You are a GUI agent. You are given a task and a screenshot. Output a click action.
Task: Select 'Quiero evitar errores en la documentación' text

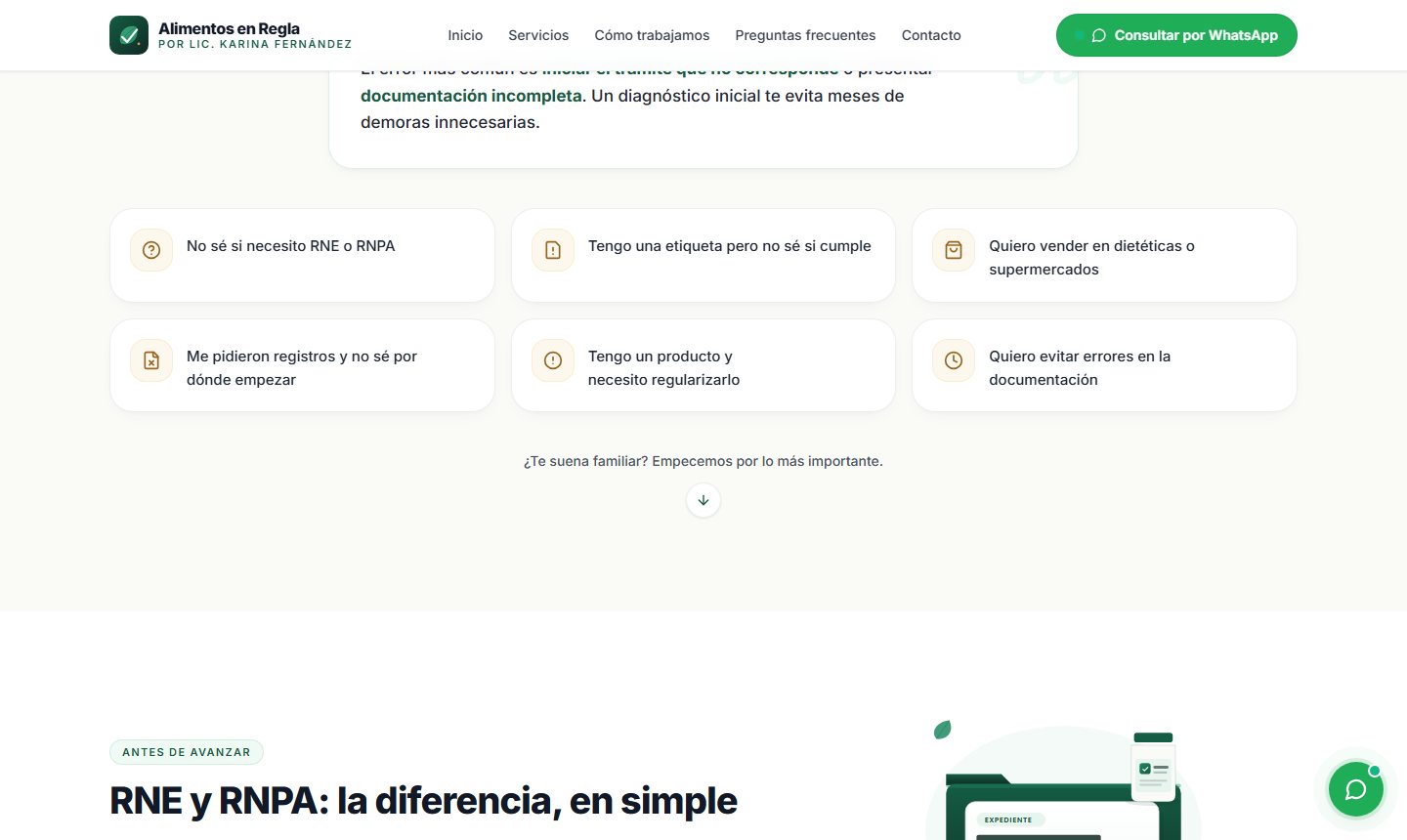(x=1080, y=368)
